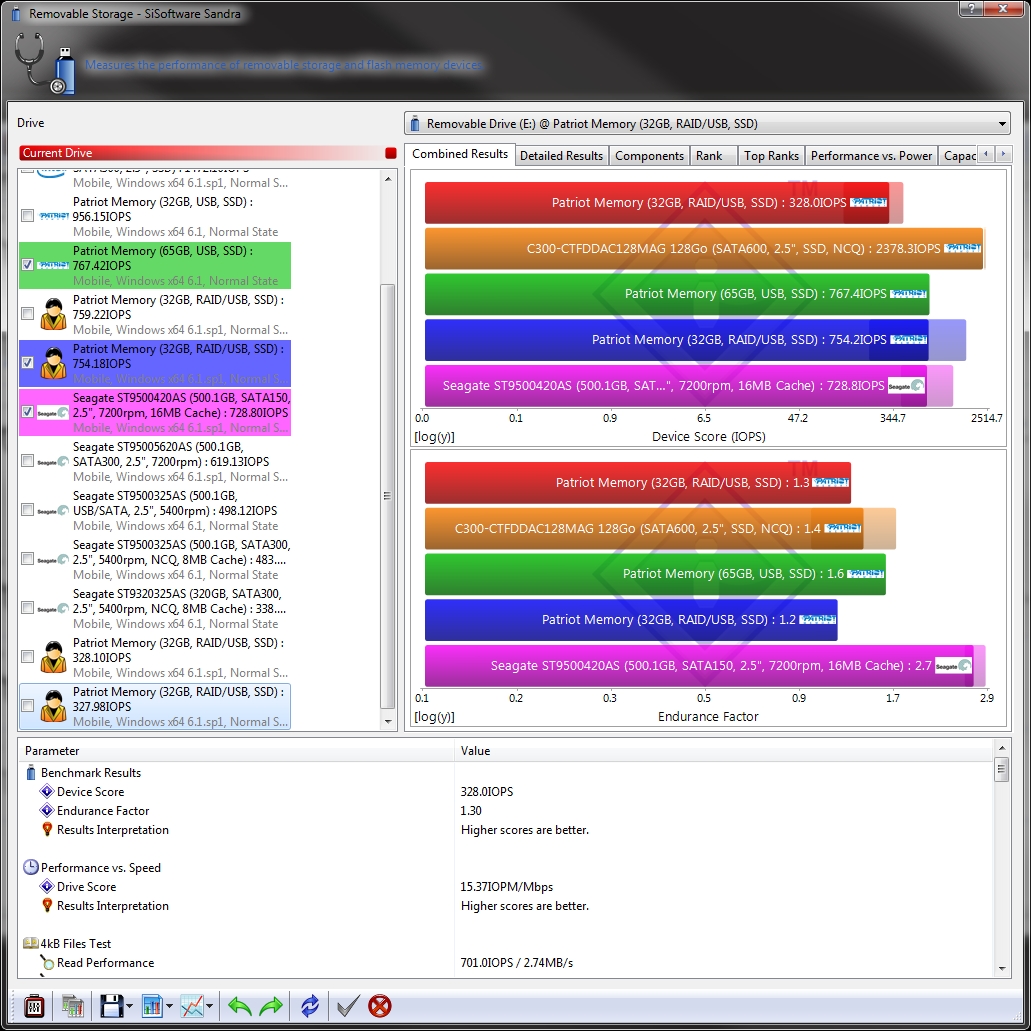Click the orange C300-CTFDDAC128MAG bar in Device Score chart
The image size is (1031, 1031).
(x=704, y=249)
